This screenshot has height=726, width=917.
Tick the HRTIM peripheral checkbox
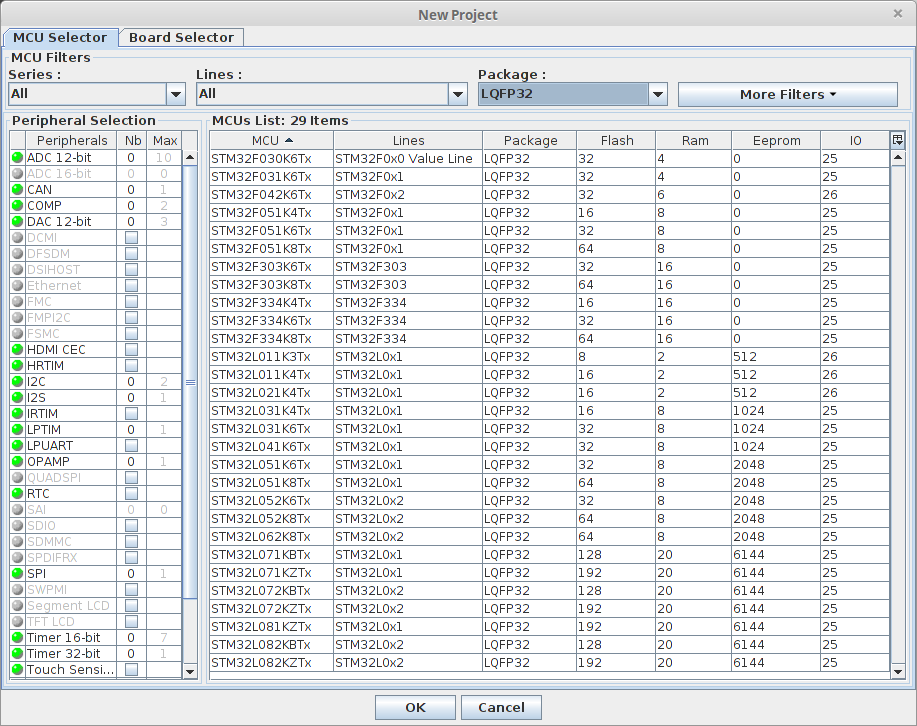(x=132, y=366)
